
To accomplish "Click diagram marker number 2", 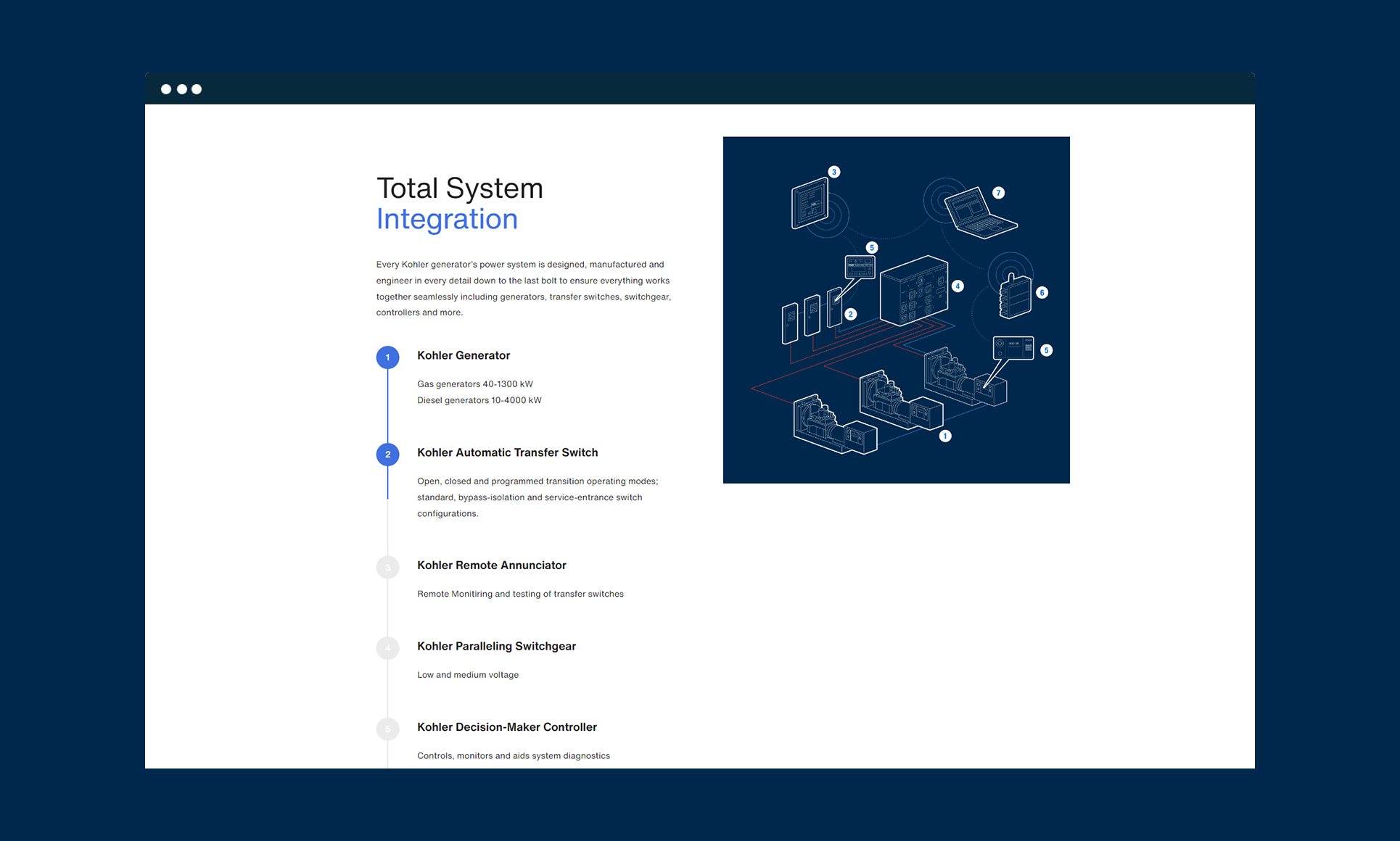I will (851, 314).
